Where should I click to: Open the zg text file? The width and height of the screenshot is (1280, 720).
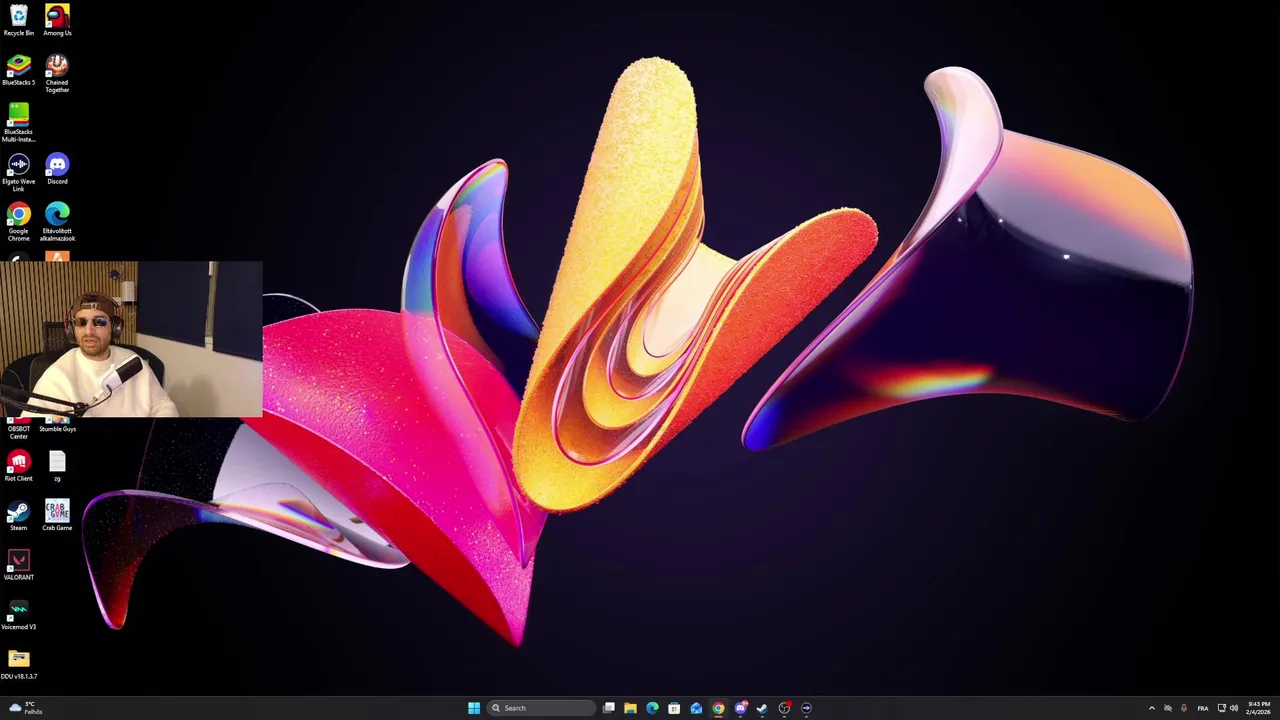[57, 466]
